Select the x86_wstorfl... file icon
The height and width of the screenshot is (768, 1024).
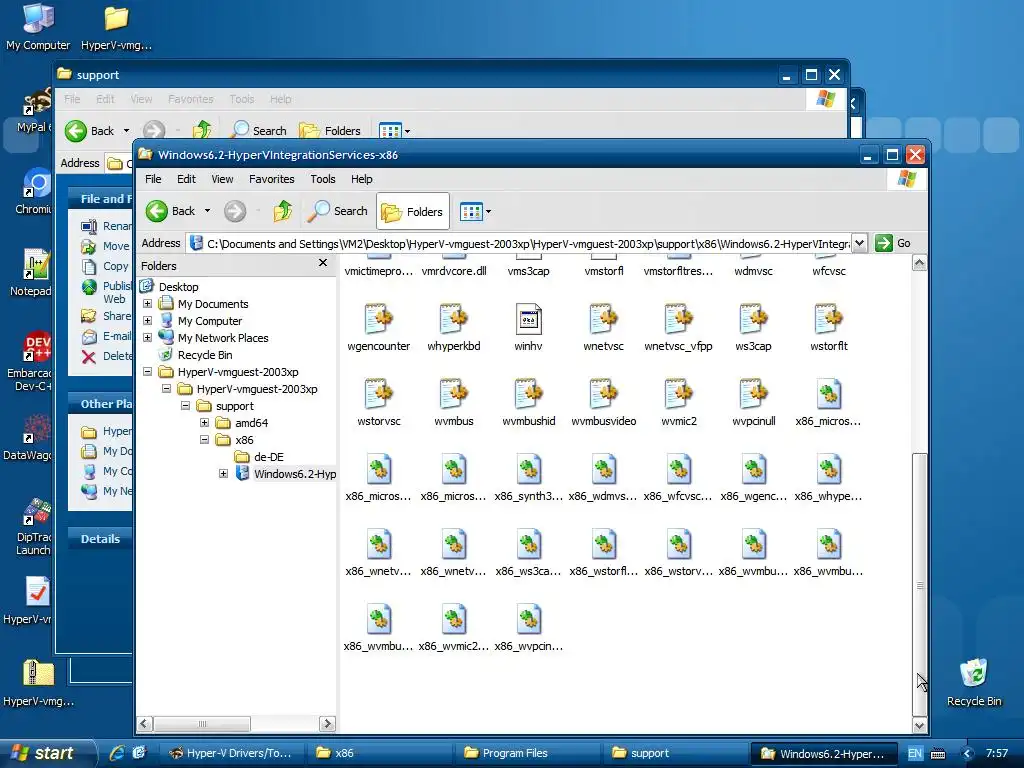(x=603, y=545)
